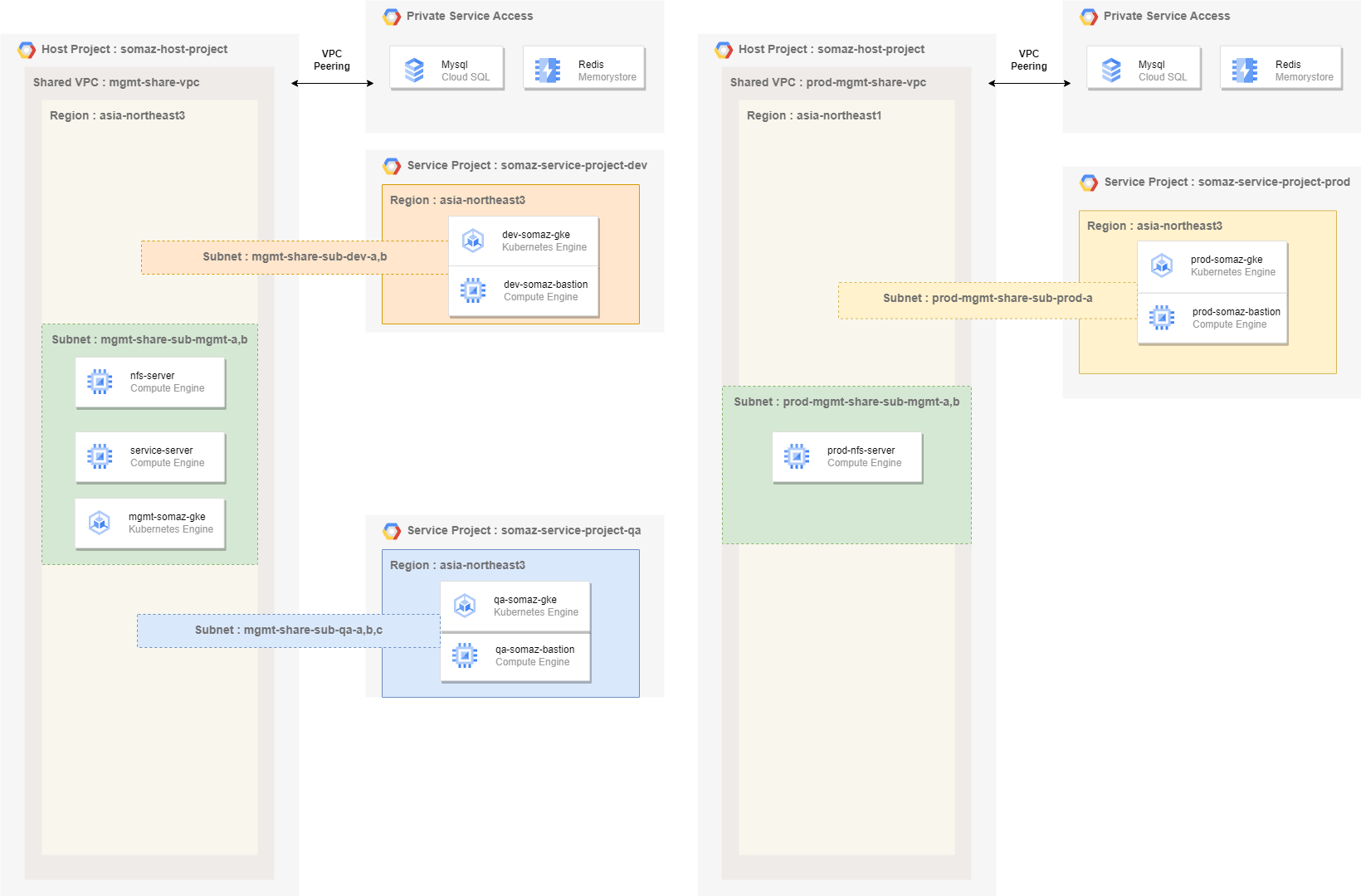
Task: Select Region label in the somaz-service-project-prod box
Action: pos(1154,226)
